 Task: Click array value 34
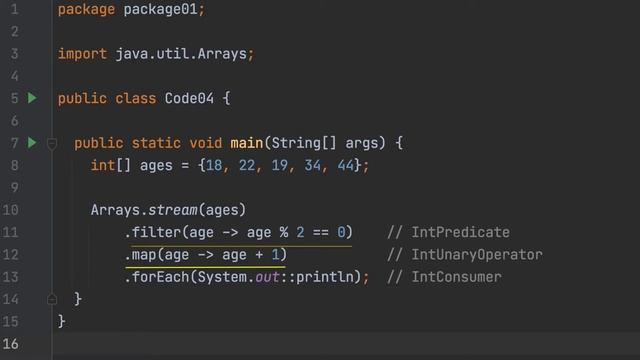(313, 165)
